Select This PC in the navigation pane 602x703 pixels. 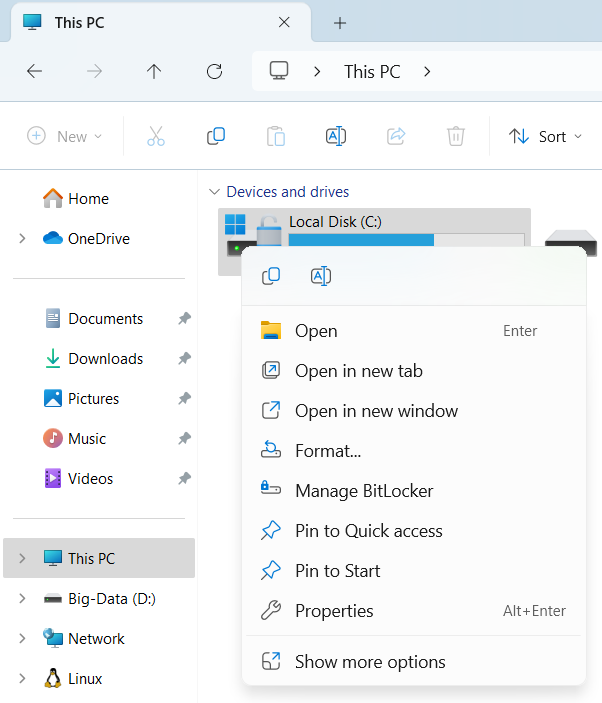(99, 558)
